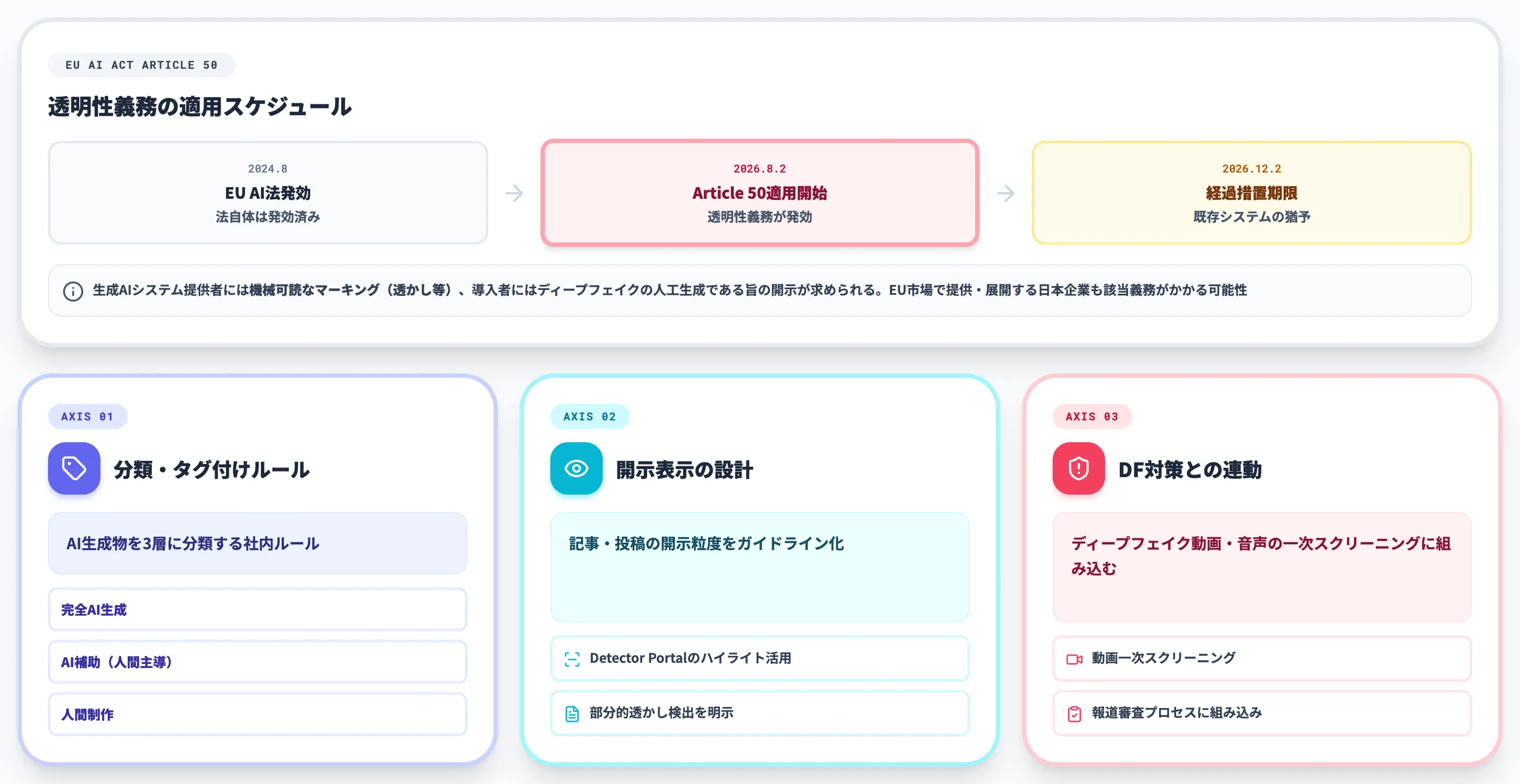Viewport: 1520px width, 784px height.
Task: Click the video camera icon beside 動画一次スクリーニング
Action: click(1074, 659)
